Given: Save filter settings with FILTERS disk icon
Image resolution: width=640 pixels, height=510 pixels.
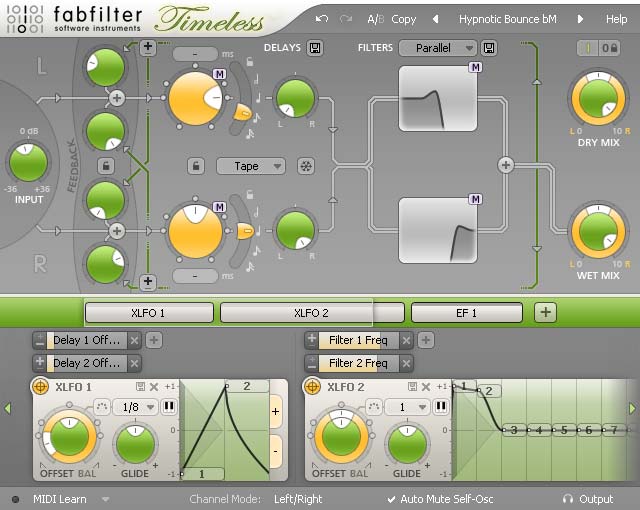Looking at the screenshot, I should click(489, 48).
